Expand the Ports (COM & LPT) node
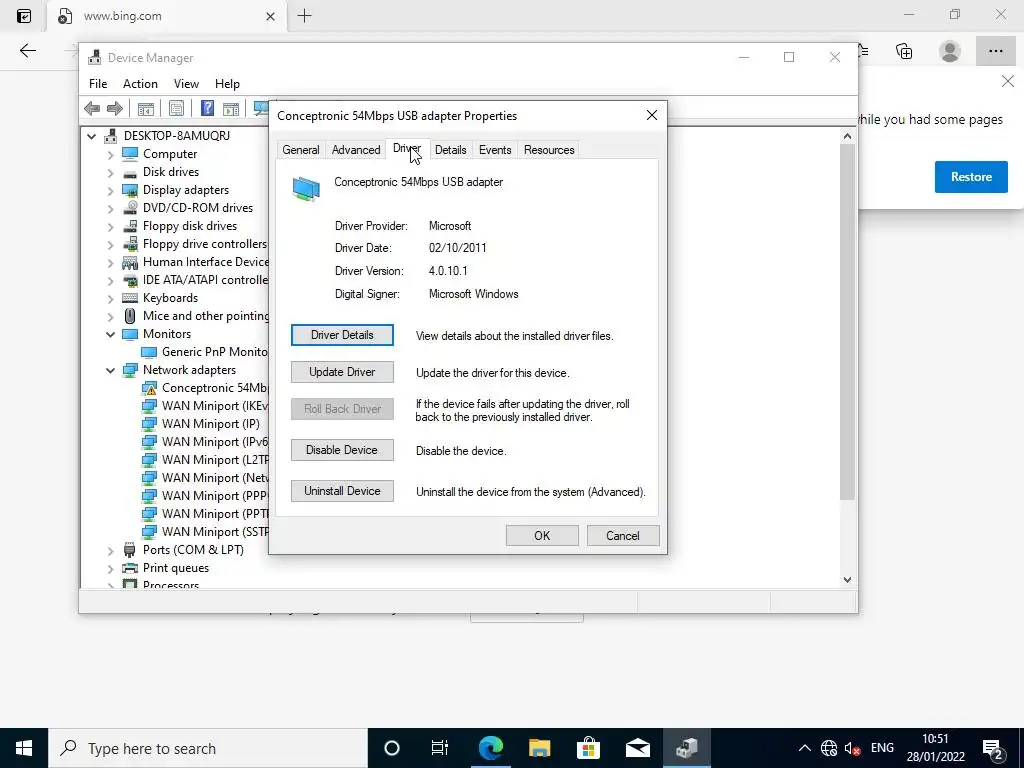 pos(110,551)
